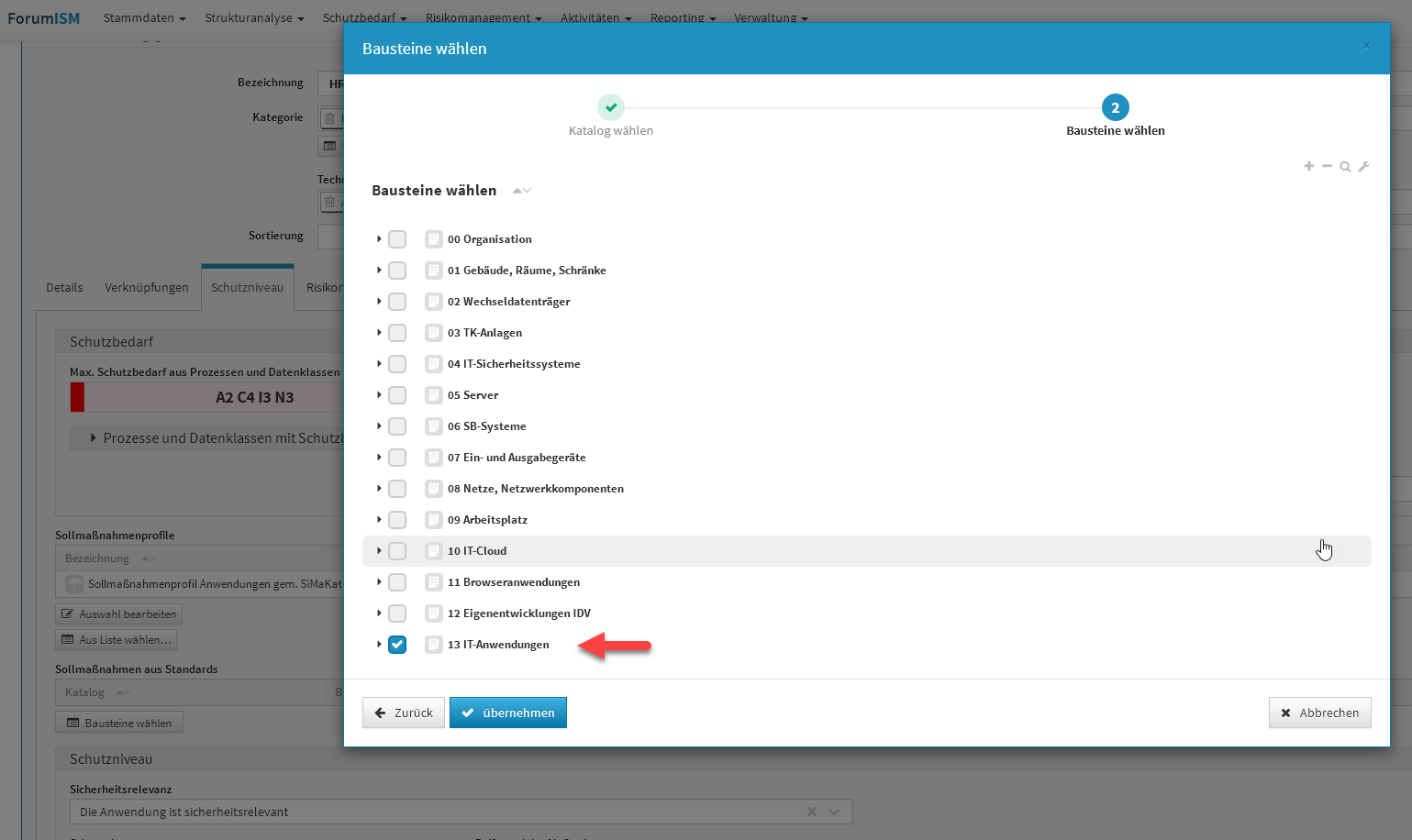Expand the 11 Browseranwendungen tree node
Image resolution: width=1412 pixels, height=840 pixels.
point(379,581)
